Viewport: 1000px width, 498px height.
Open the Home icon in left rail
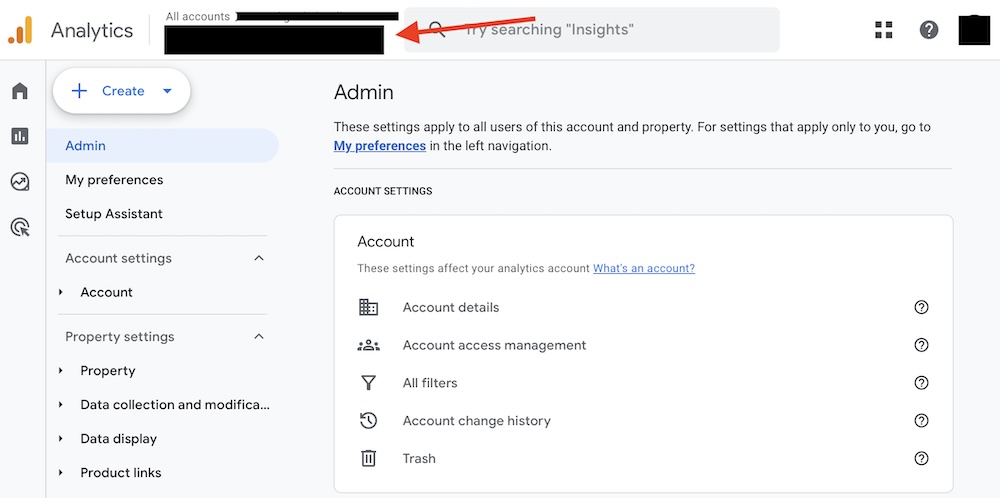tap(20, 91)
